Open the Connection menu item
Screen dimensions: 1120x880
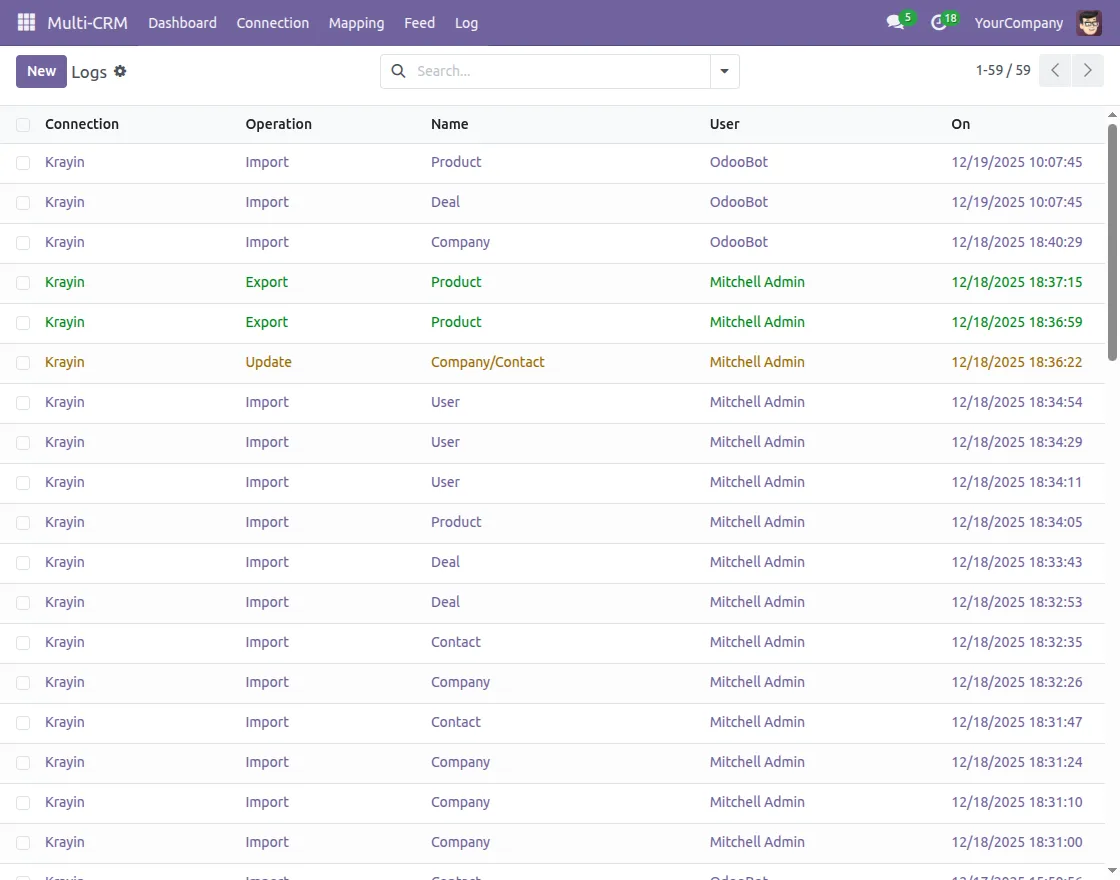click(272, 22)
